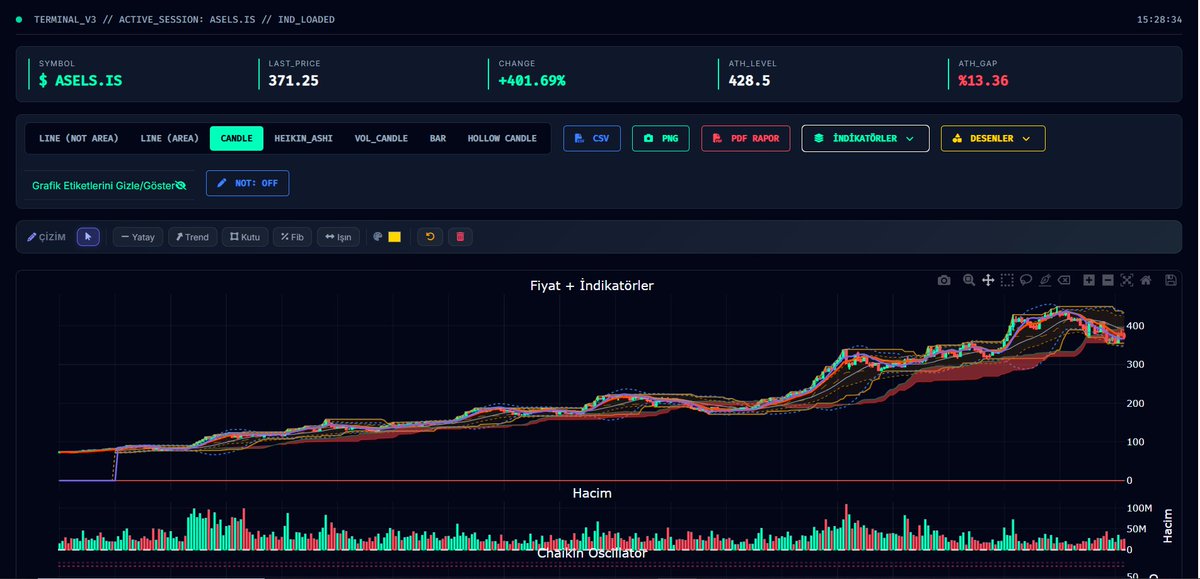Expand the DESENLER dropdown
The image size is (1200, 579).
(993, 138)
